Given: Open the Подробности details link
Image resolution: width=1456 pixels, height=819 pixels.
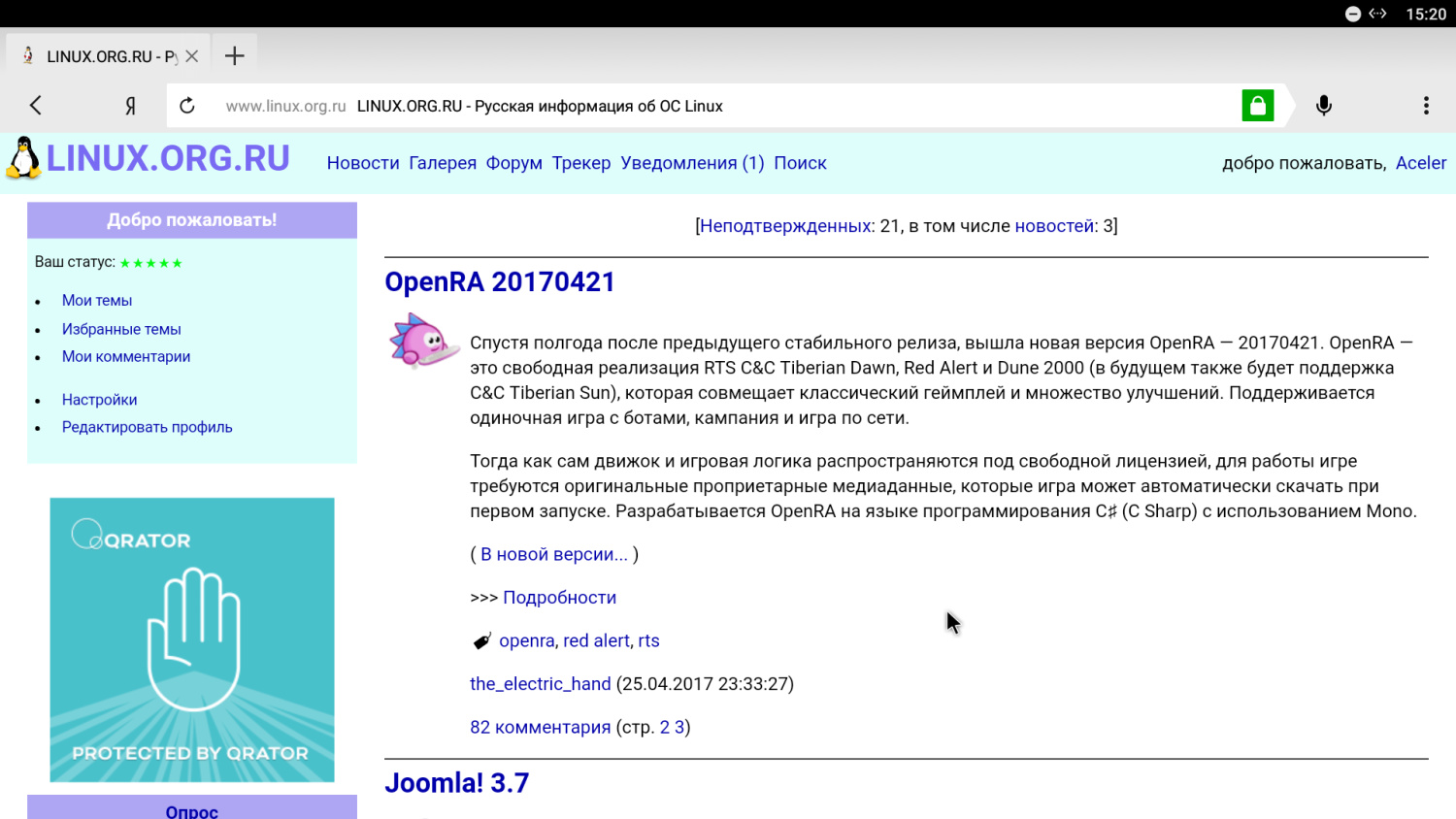Looking at the screenshot, I should pos(559,598).
